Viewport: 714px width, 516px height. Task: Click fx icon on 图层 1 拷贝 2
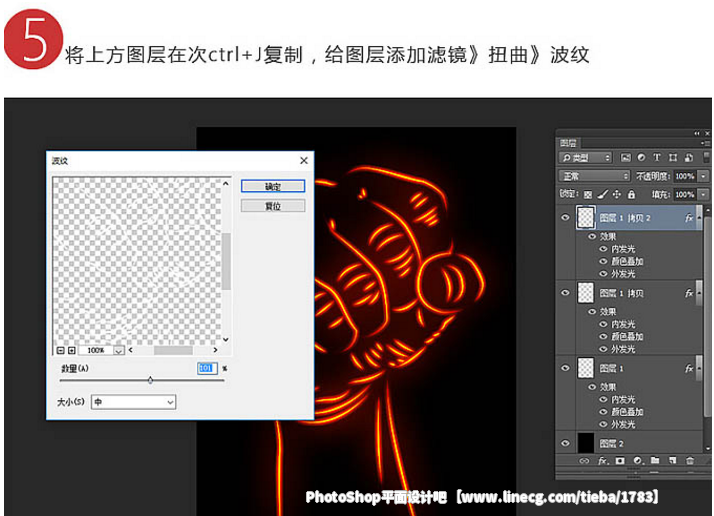(x=689, y=218)
